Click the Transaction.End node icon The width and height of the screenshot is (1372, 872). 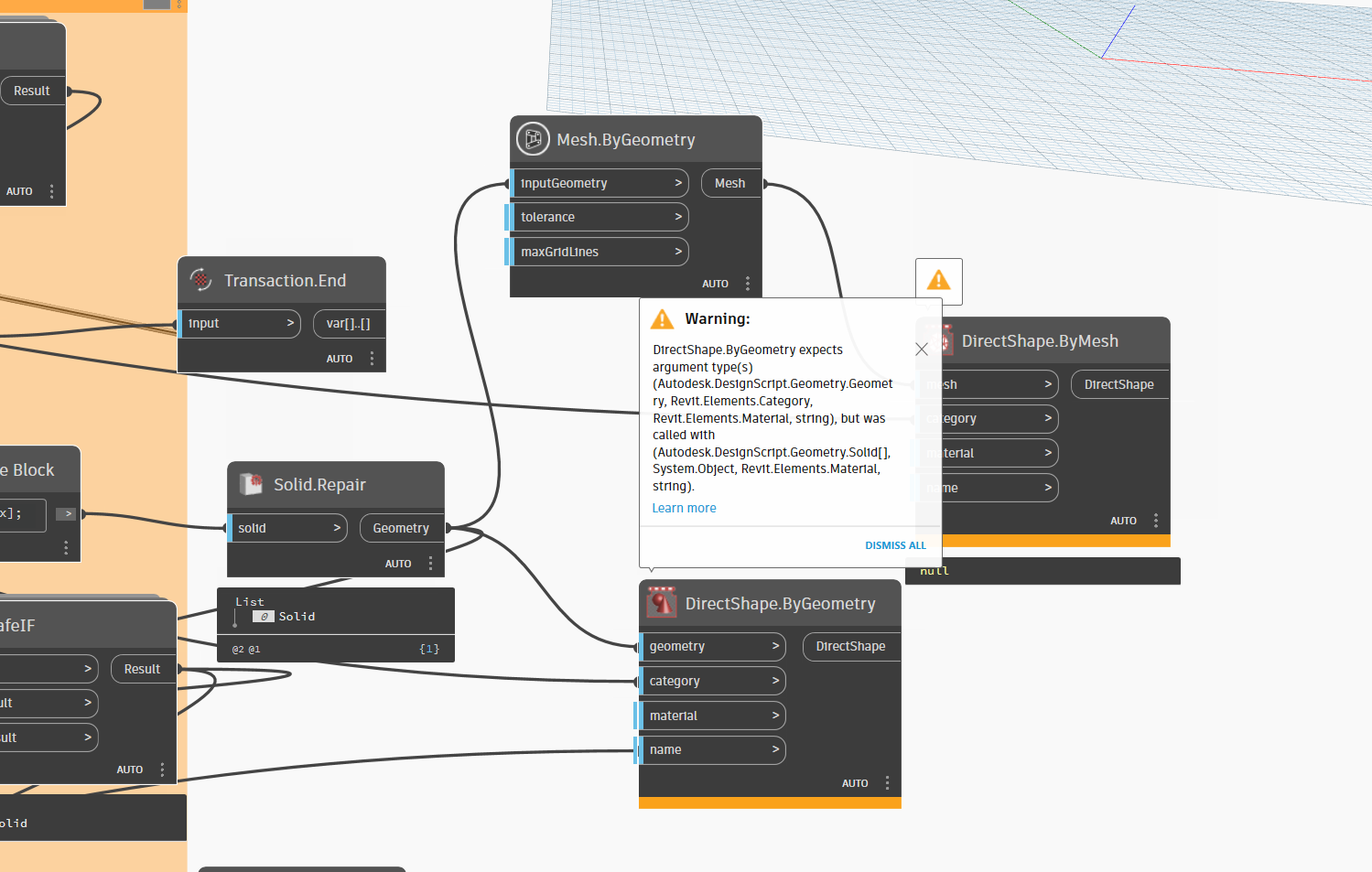pos(200,280)
